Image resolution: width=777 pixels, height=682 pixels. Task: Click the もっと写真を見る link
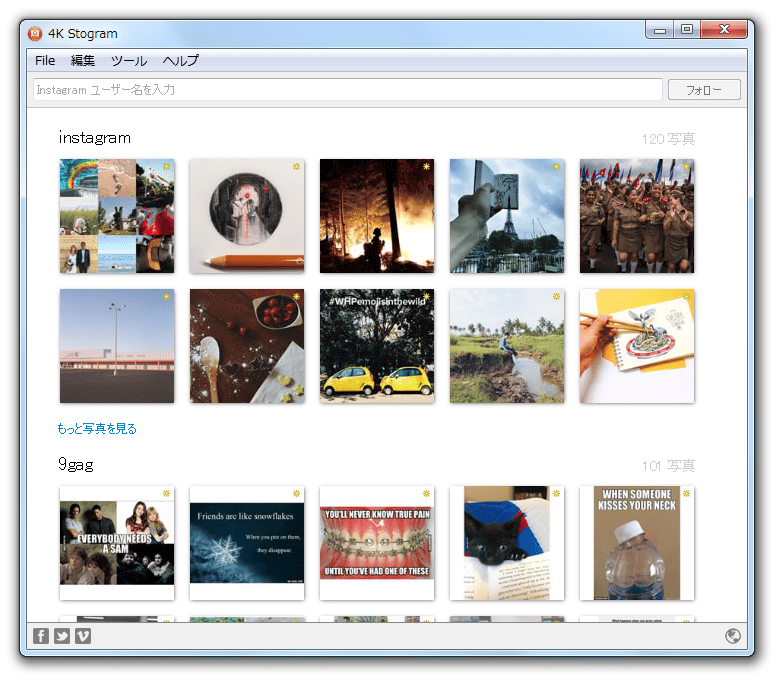click(97, 429)
